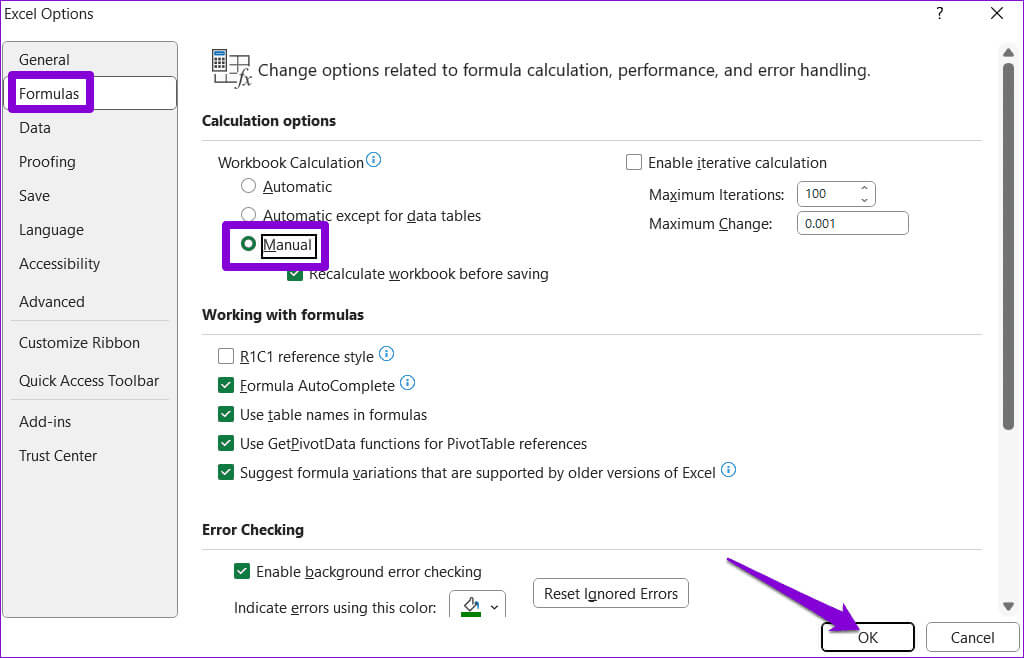Switch to the Proofing category
This screenshot has width=1024, height=658.
[47, 161]
